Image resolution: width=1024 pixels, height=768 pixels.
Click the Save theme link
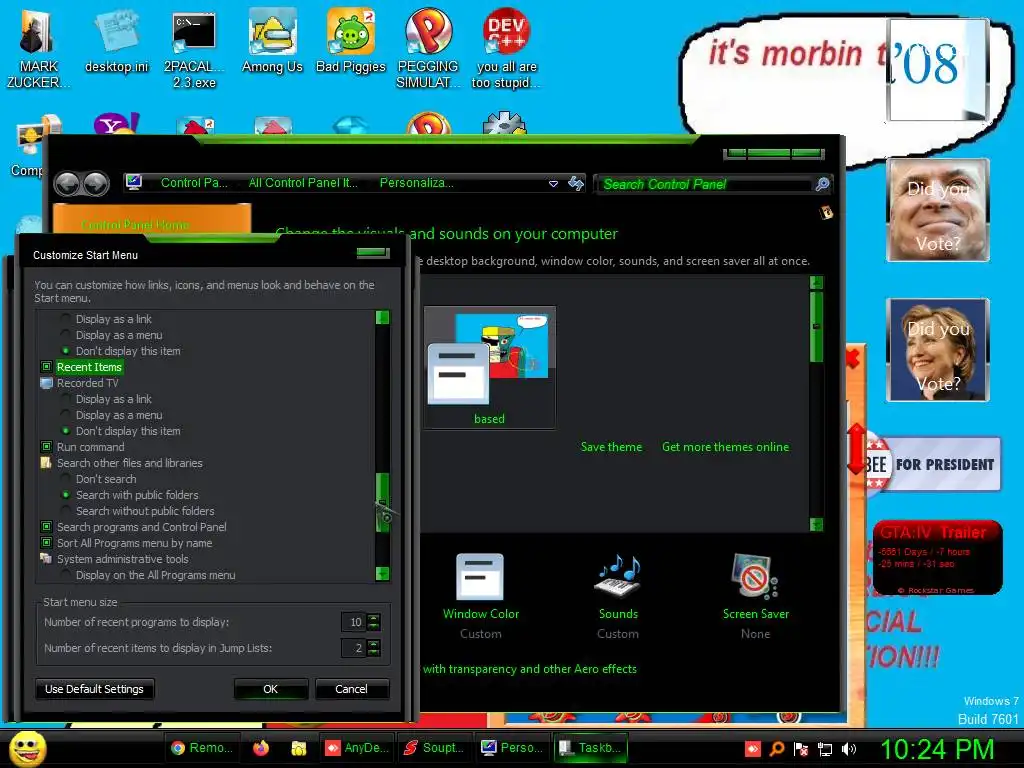pyautogui.click(x=611, y=447)
